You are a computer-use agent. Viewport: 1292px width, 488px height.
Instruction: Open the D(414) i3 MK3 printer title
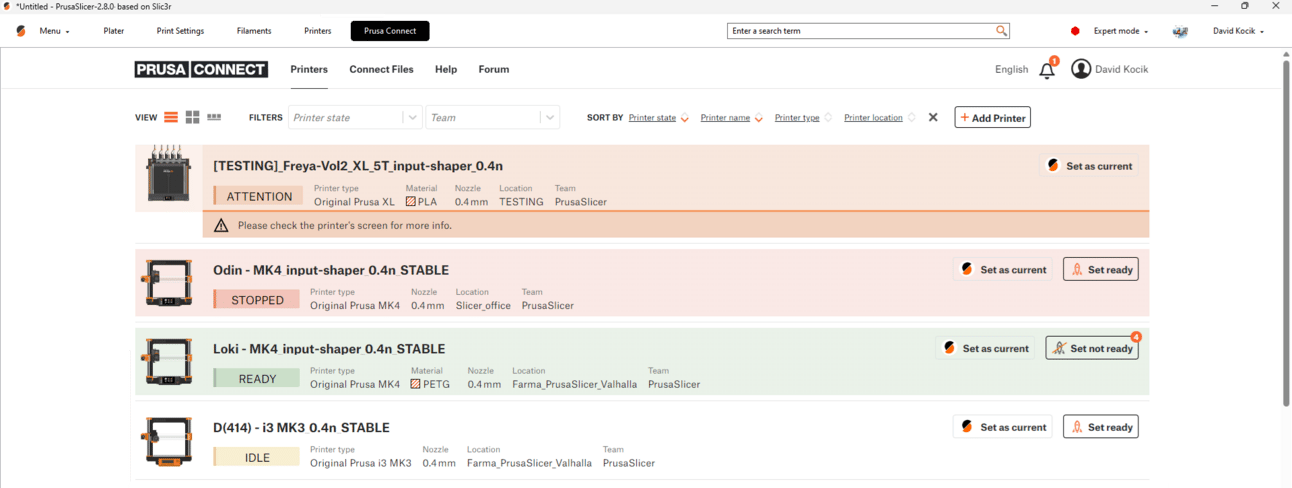[301, 428]
